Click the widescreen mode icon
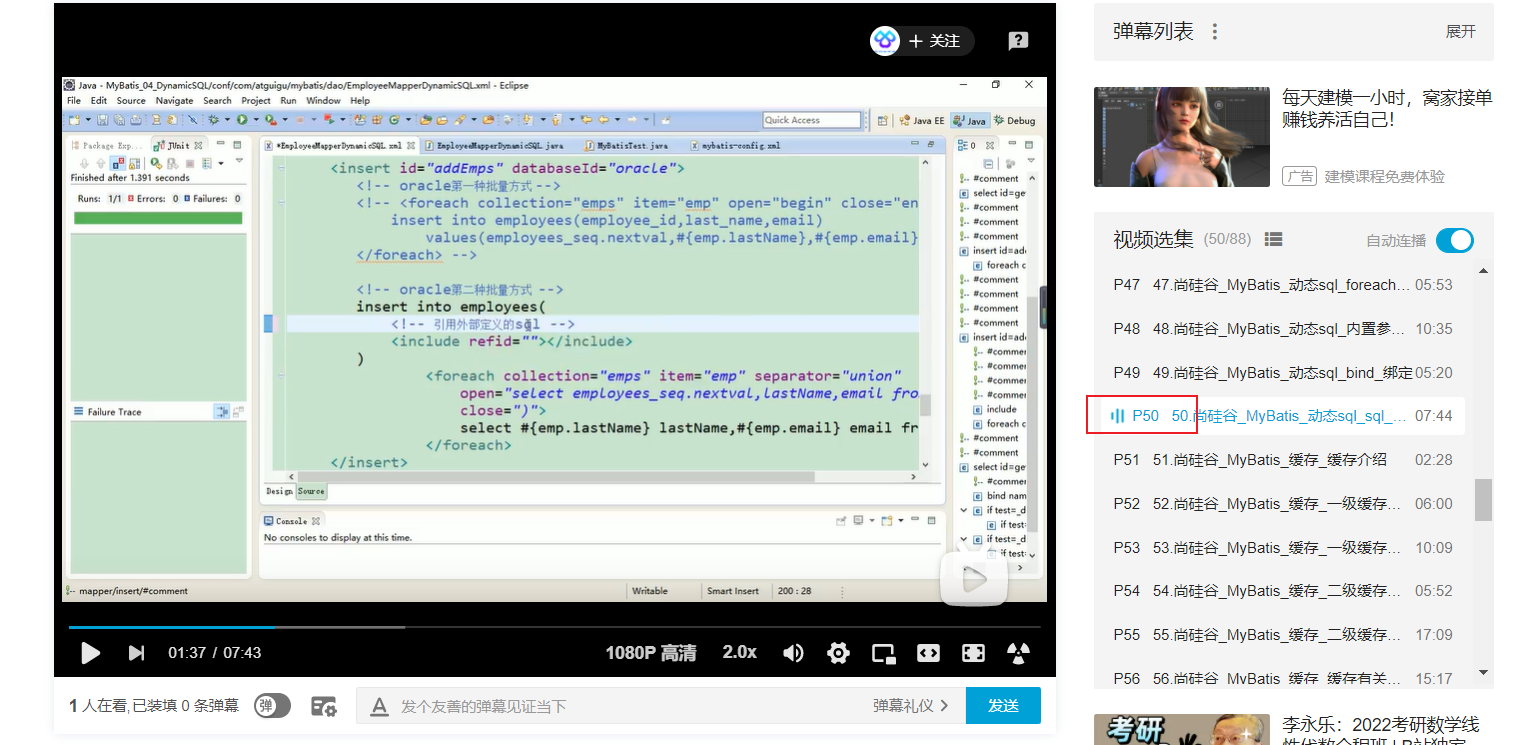Image resolution: width=1515 pixels, height=745 pixels. (928, 653)
